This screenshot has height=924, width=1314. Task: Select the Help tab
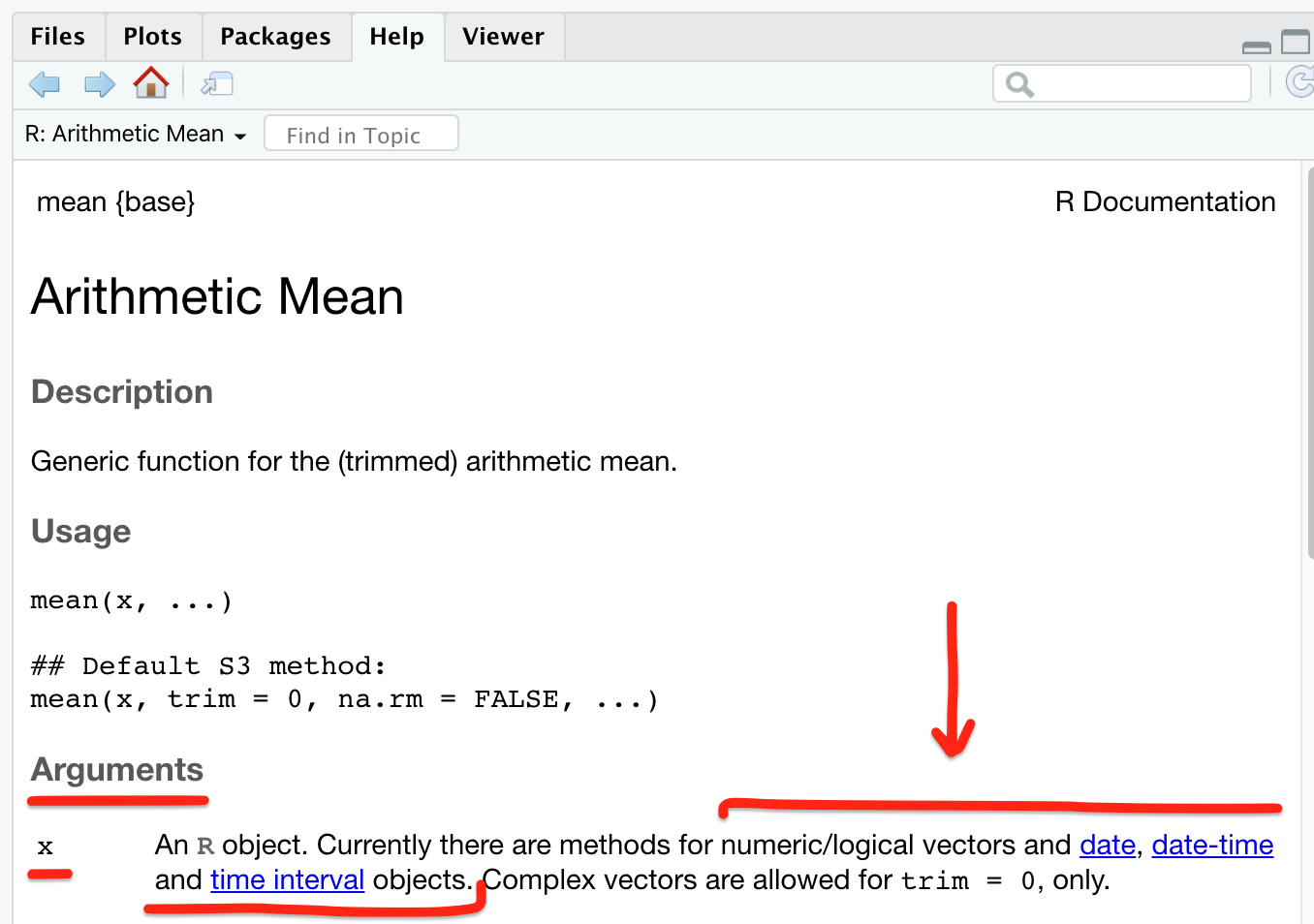tap(397, 37)
